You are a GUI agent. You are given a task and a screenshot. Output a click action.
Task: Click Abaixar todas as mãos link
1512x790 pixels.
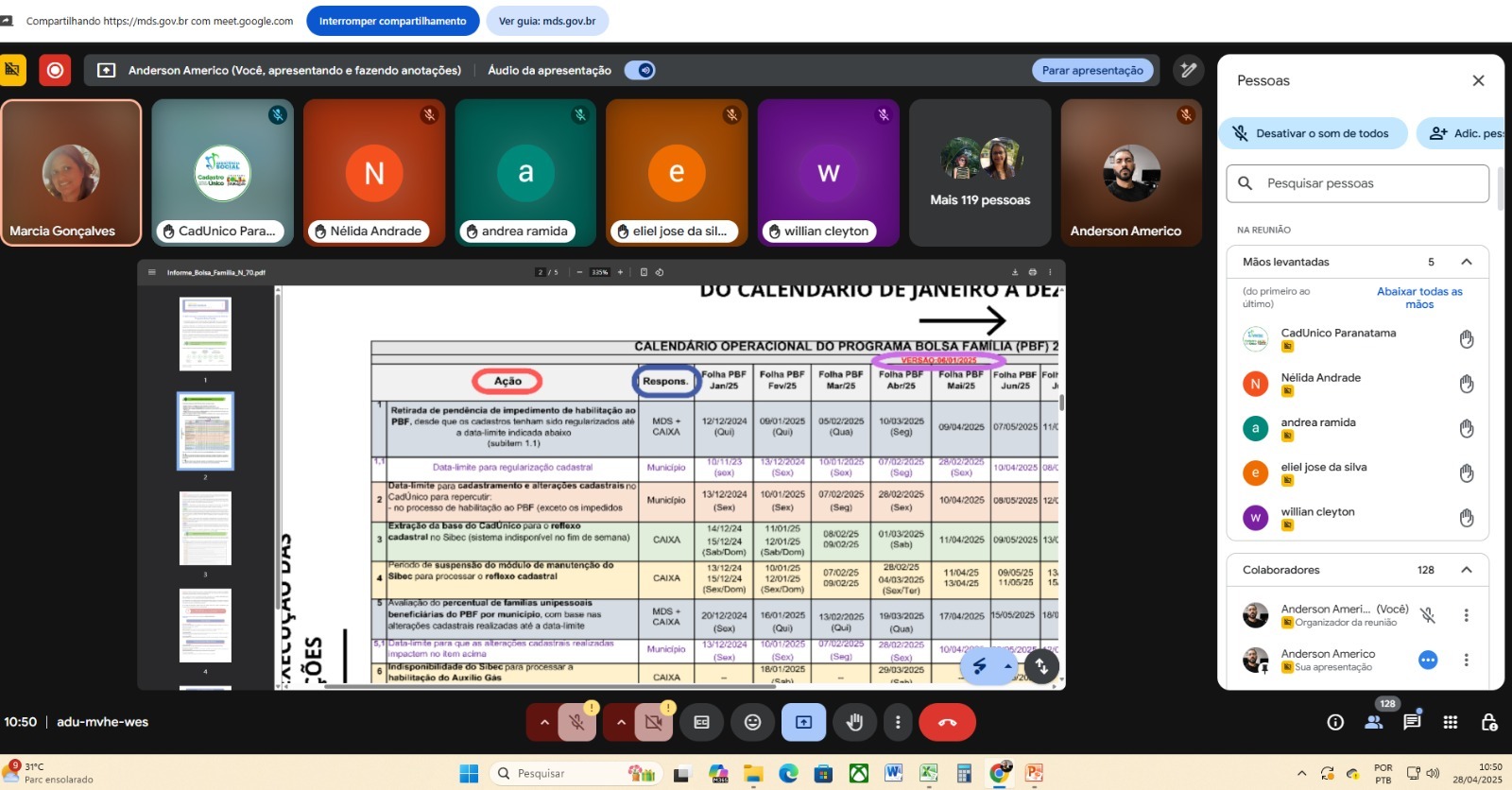(x=1419, y=298)
